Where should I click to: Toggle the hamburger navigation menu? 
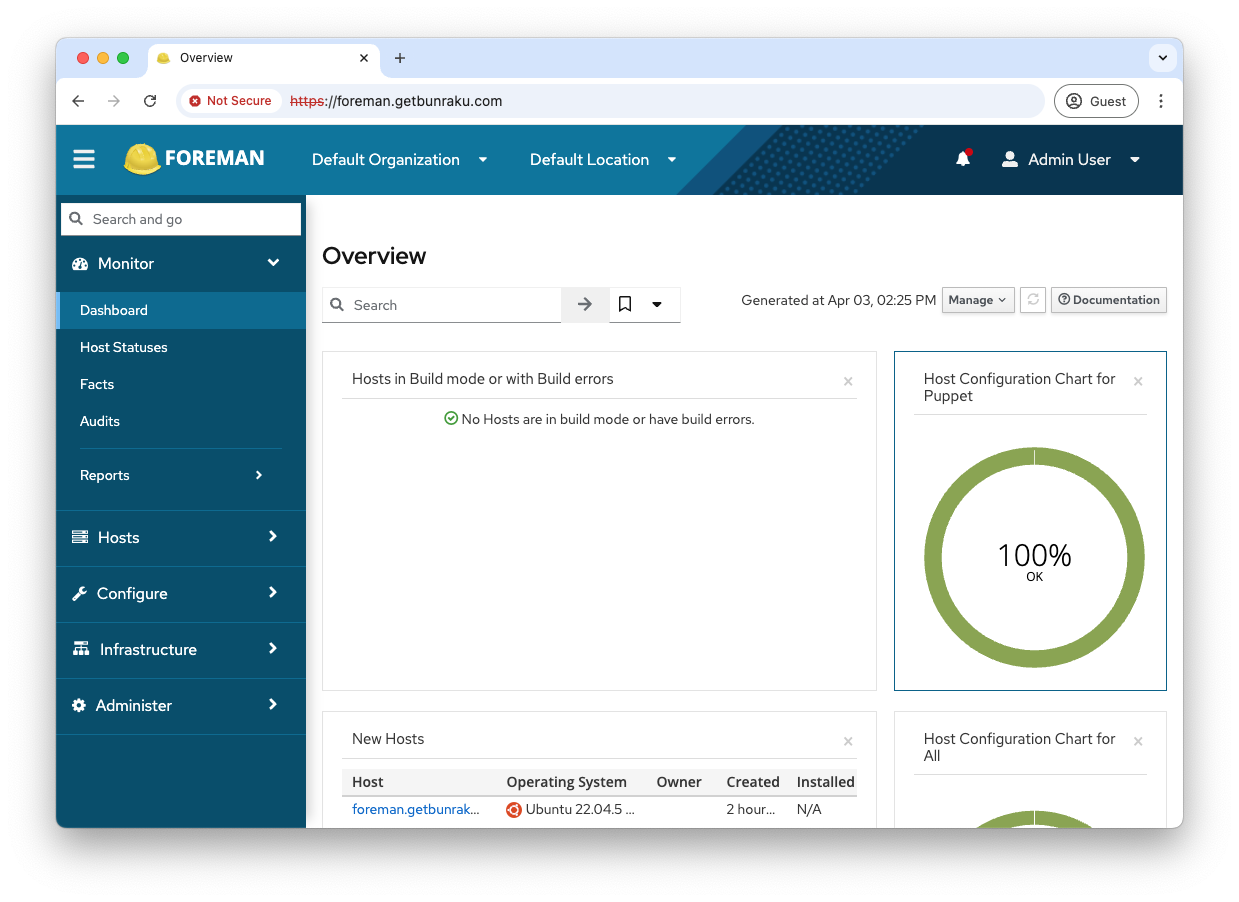84,160
